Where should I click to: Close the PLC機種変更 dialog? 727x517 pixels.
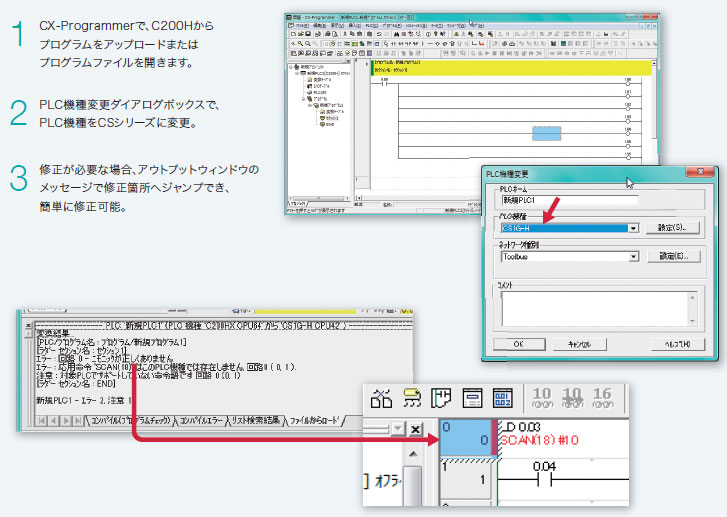(700, 172)
